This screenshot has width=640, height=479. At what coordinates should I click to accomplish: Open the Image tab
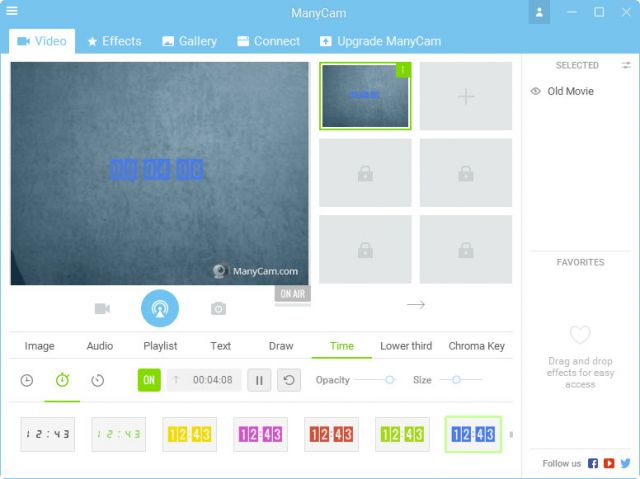click(x=40, y=346)
